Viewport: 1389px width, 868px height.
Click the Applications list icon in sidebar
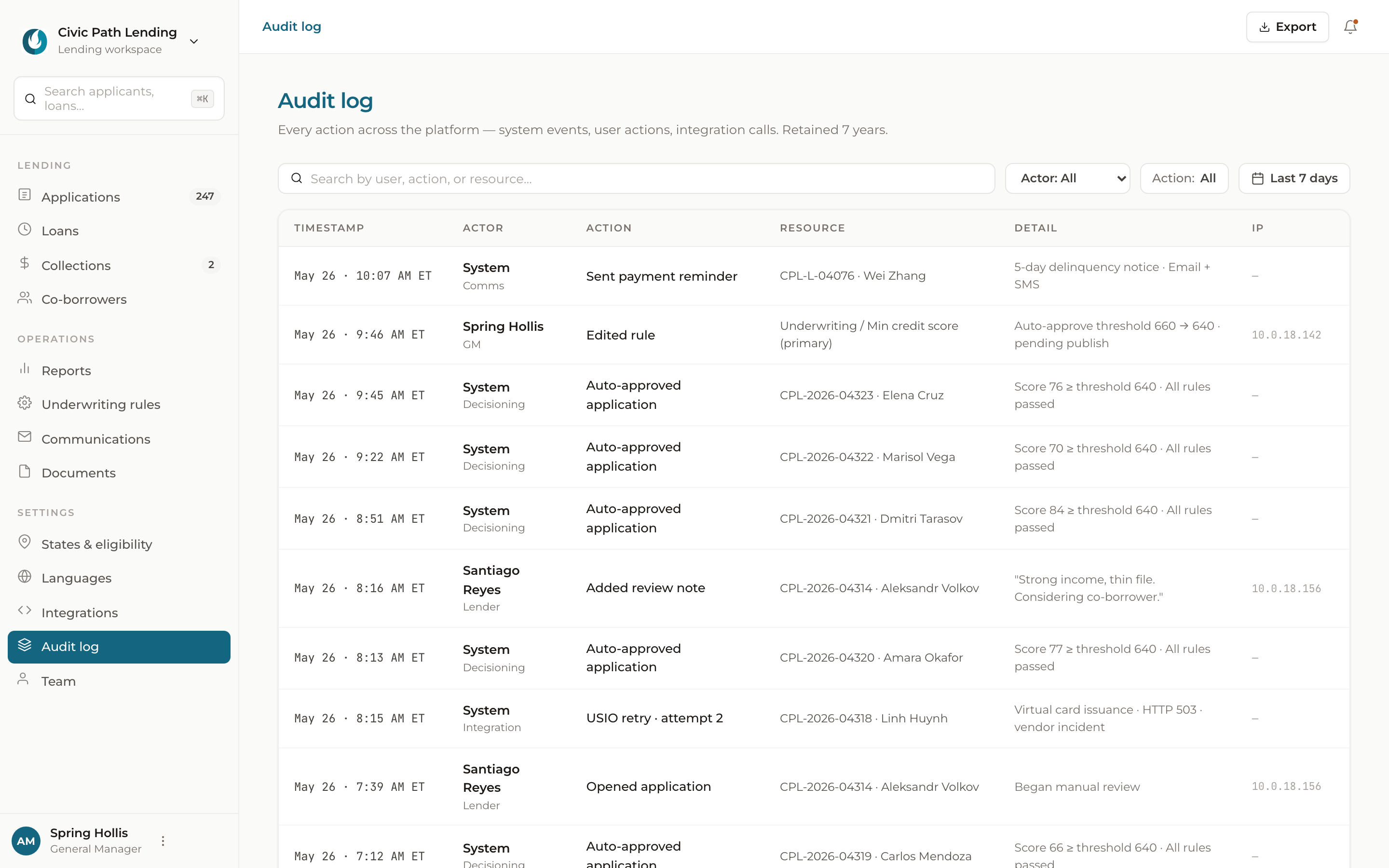click(25, 195)
